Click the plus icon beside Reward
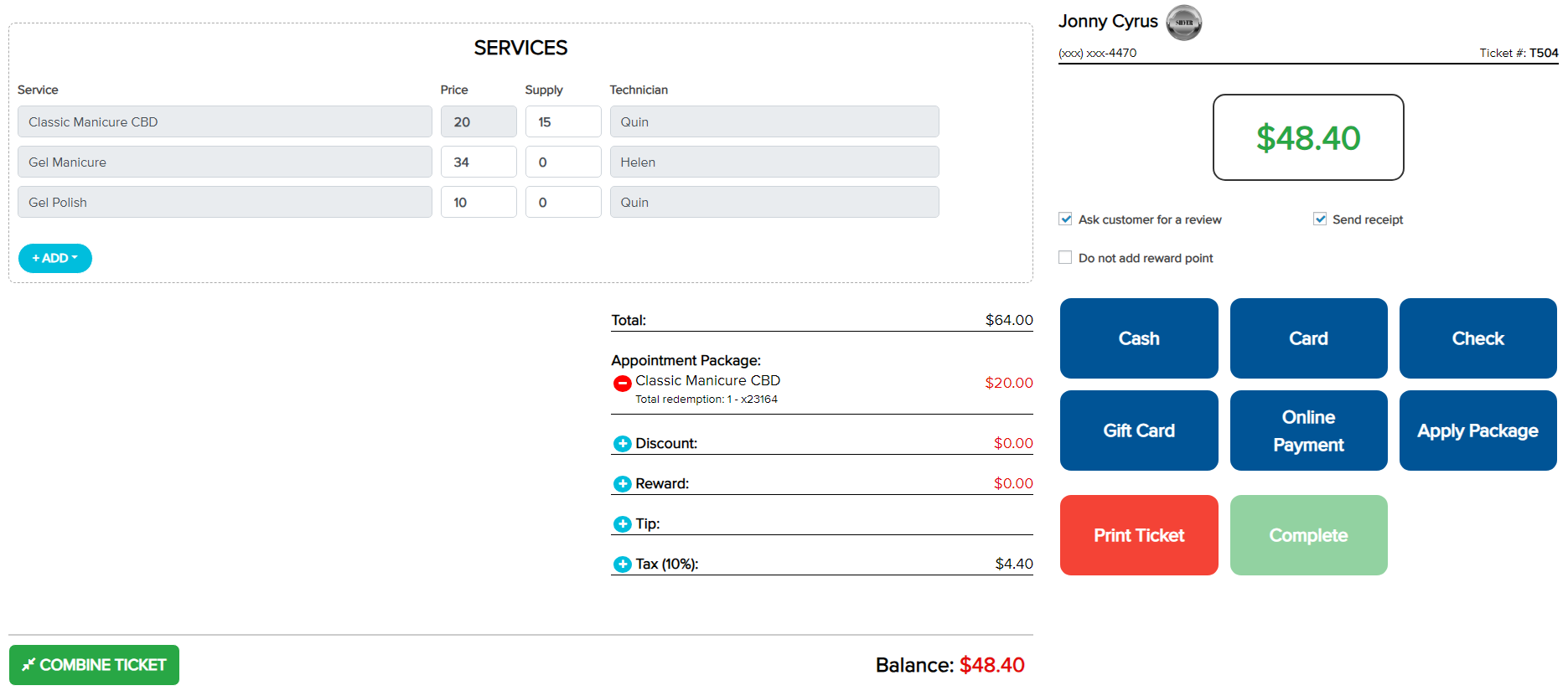This screenshot has height=696, width=1568. (622, 484)
